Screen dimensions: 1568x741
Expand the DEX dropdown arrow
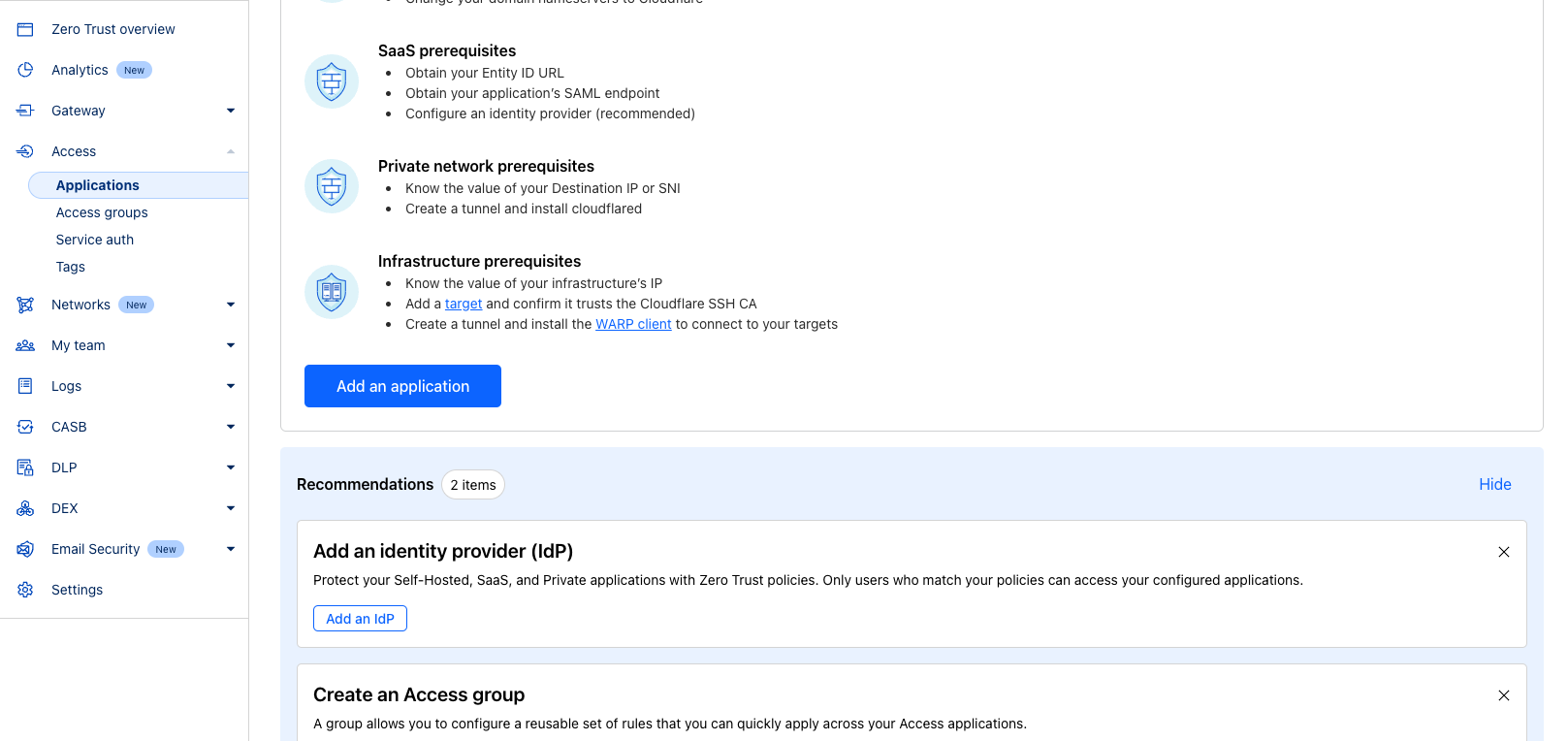[231, 508]
